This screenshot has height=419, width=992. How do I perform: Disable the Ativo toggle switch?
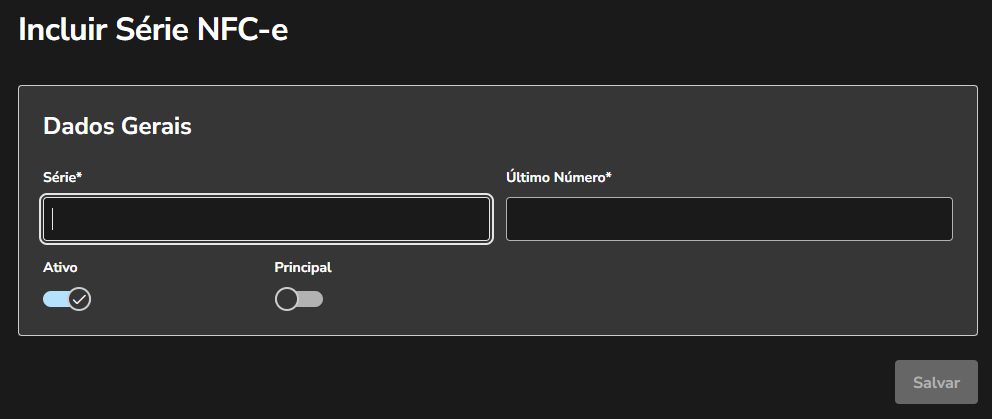(x=67, y=299)
